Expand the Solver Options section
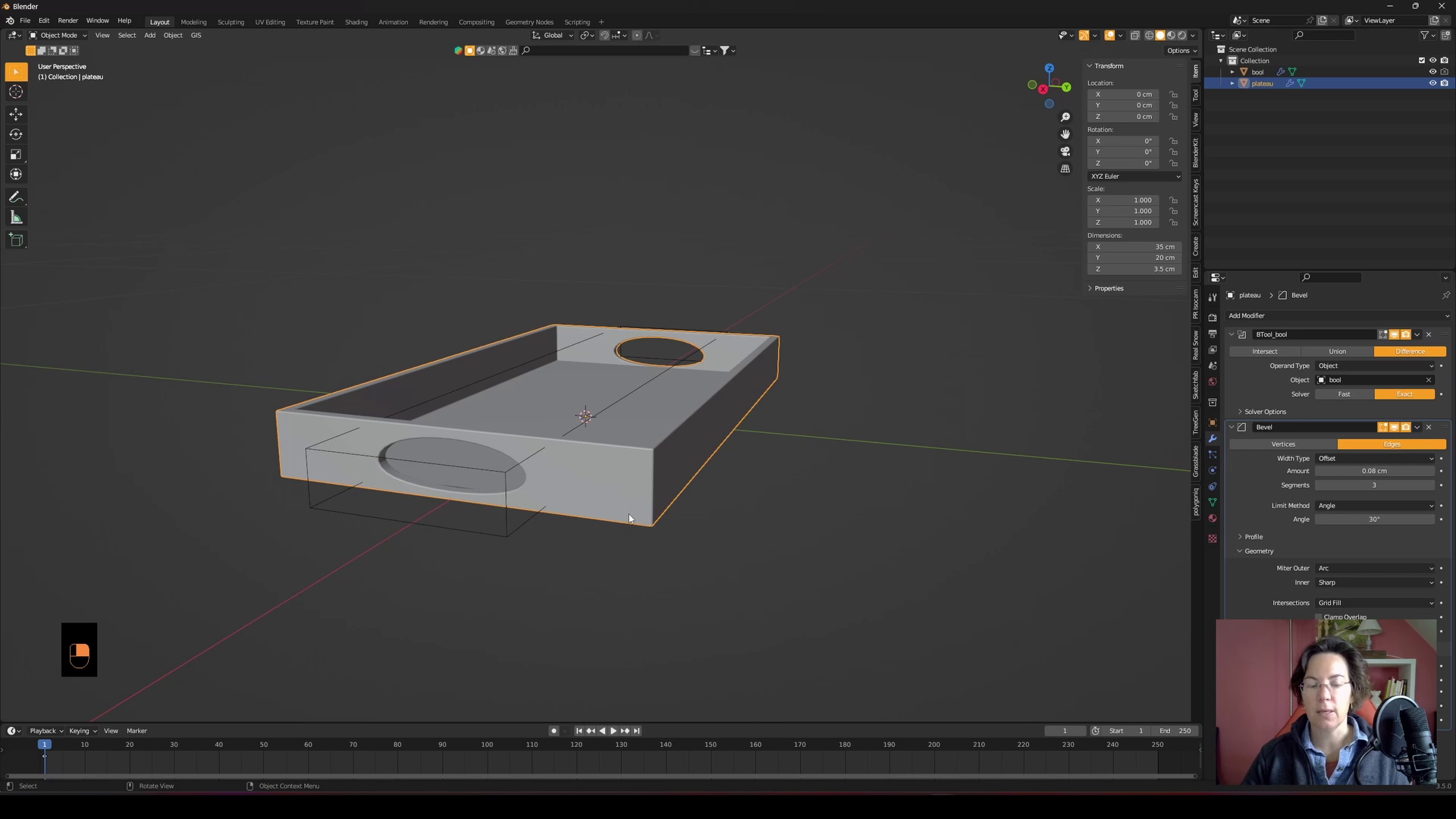Screen dimensions: 1456x819 [1264, 412]
